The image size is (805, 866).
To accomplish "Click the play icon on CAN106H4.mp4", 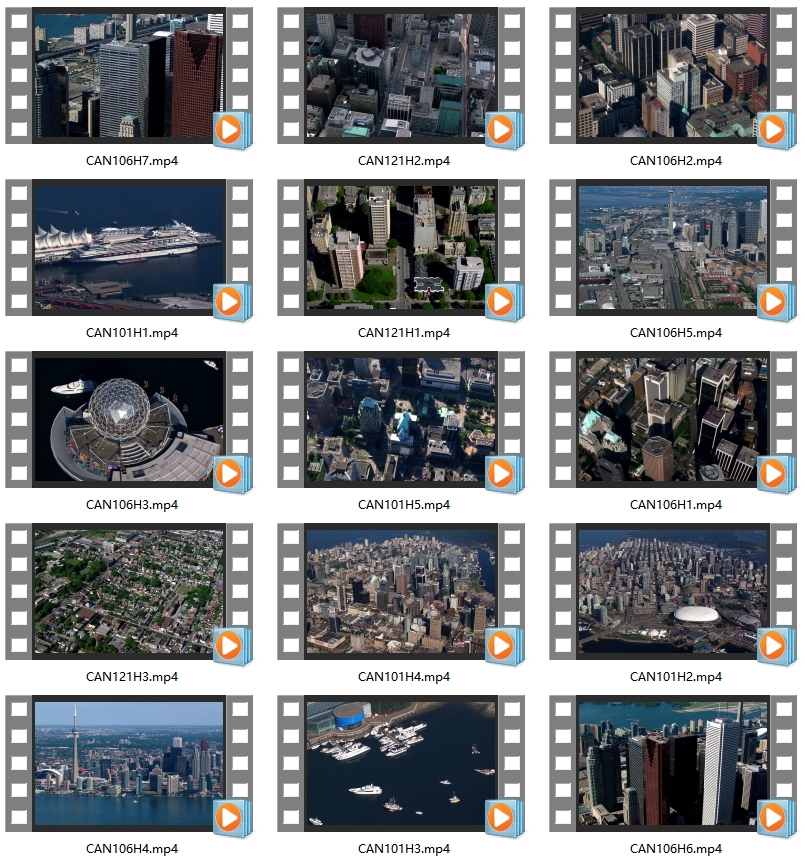I will point(232,818).
